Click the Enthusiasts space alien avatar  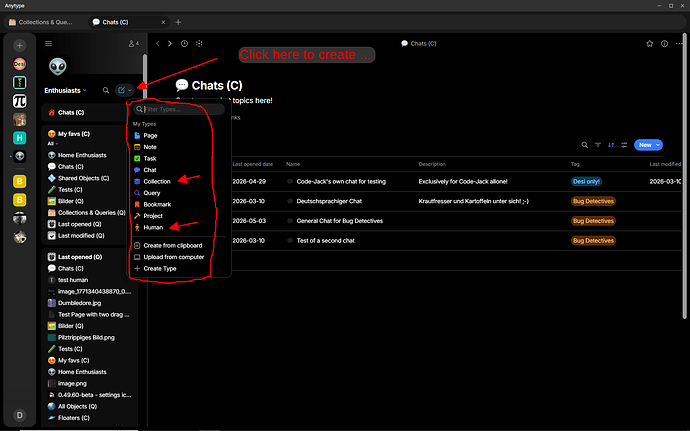58,66
